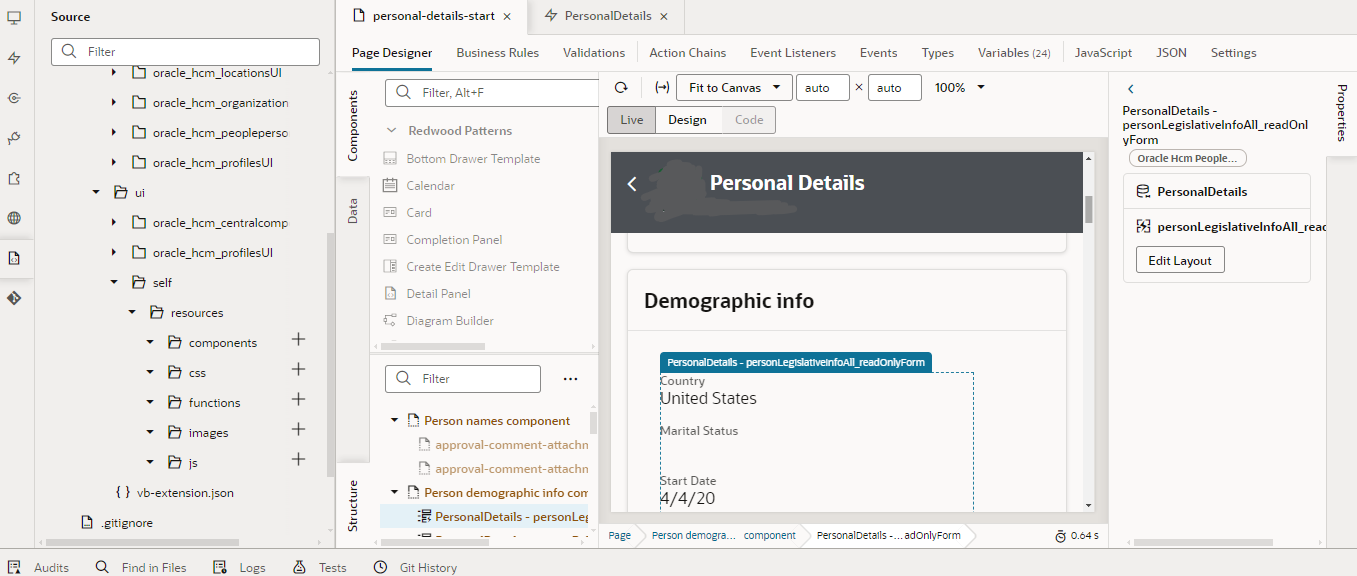The image size is (1357, 576).
Task: Select Page in the breadcrumb
Action: 620,535
